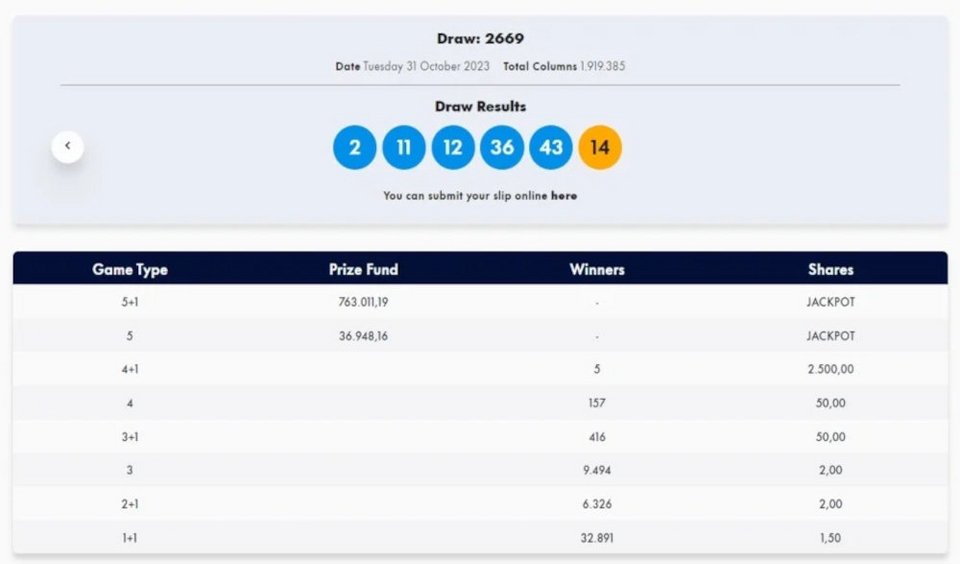Click the Winners column header
The width and height of the screenshot is (960, 564).
(597, 269)
